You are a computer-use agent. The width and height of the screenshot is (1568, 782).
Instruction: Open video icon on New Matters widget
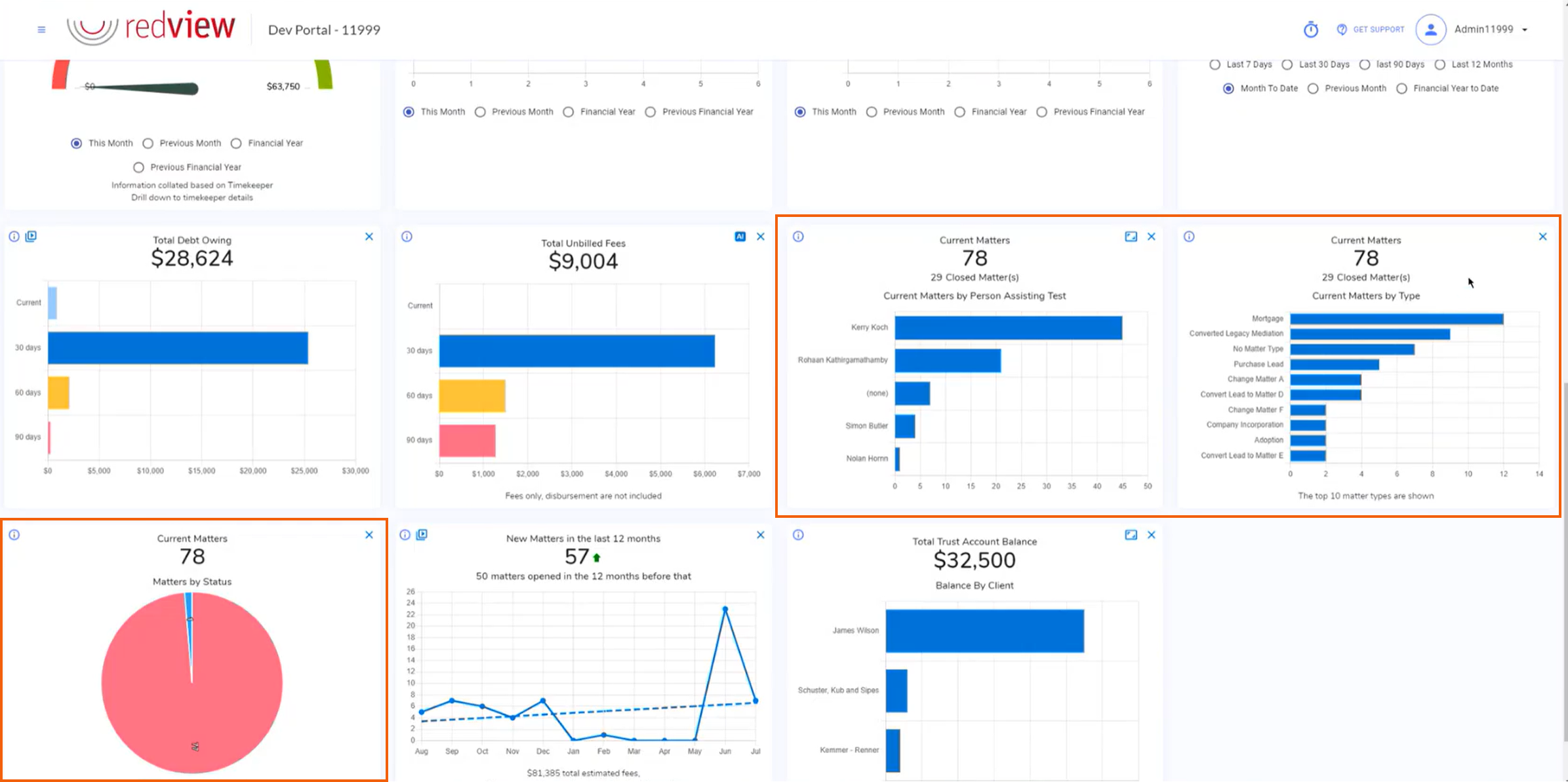(422, 535)
